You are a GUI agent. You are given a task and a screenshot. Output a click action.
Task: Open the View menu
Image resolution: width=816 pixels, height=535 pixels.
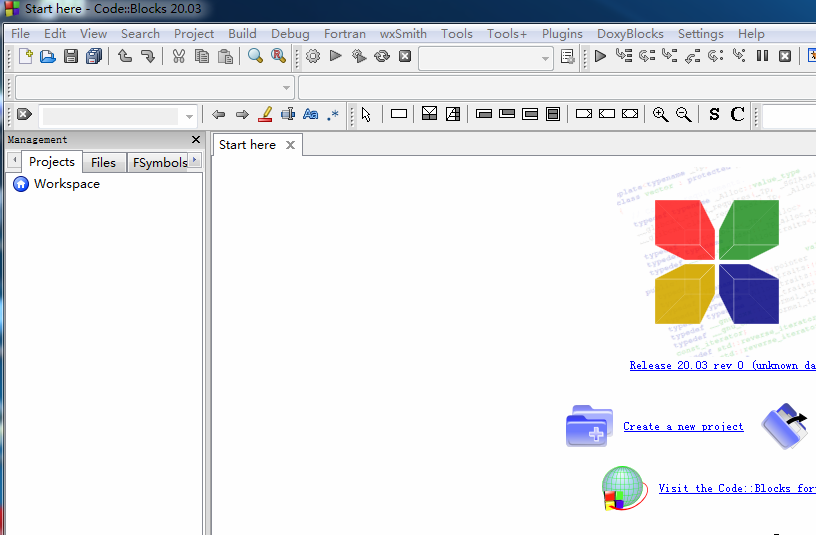tap(93, 34)
